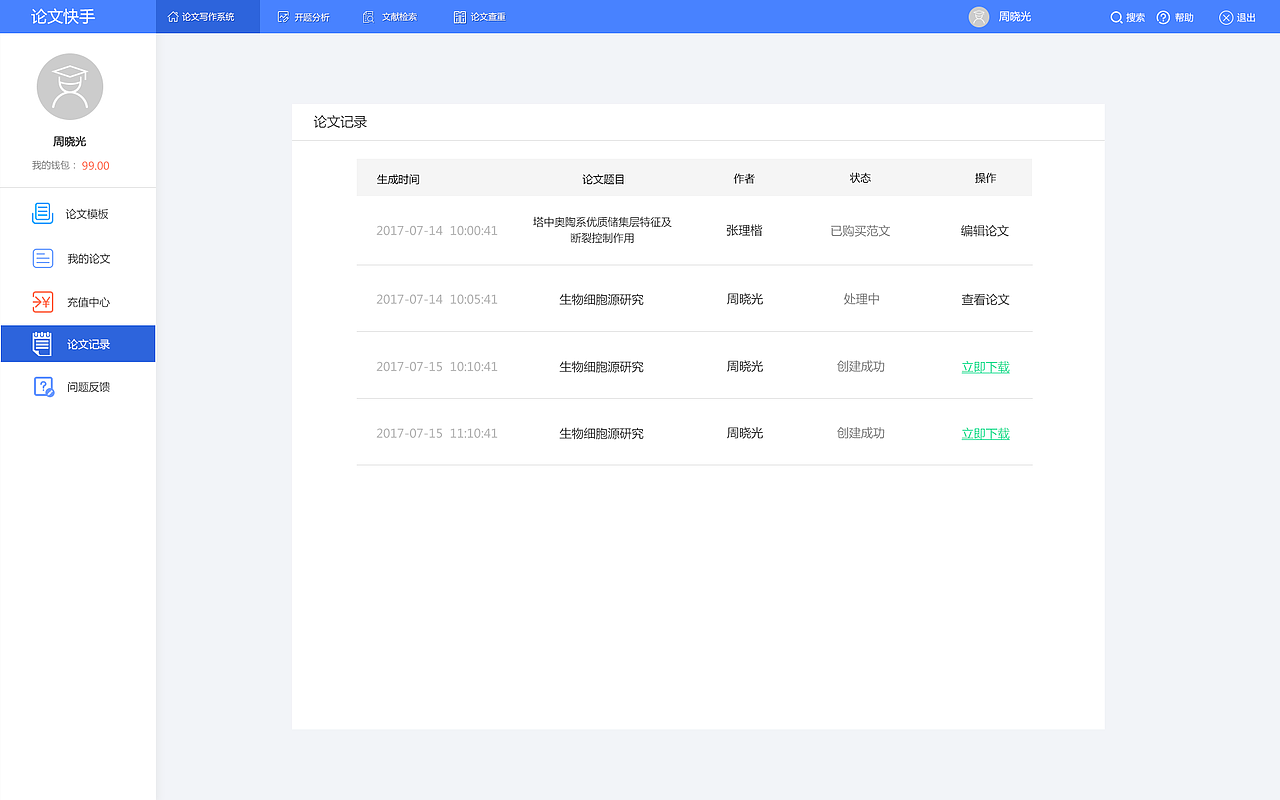Open 我的论文 via its sidebar icon

click(x=42, y=258)
